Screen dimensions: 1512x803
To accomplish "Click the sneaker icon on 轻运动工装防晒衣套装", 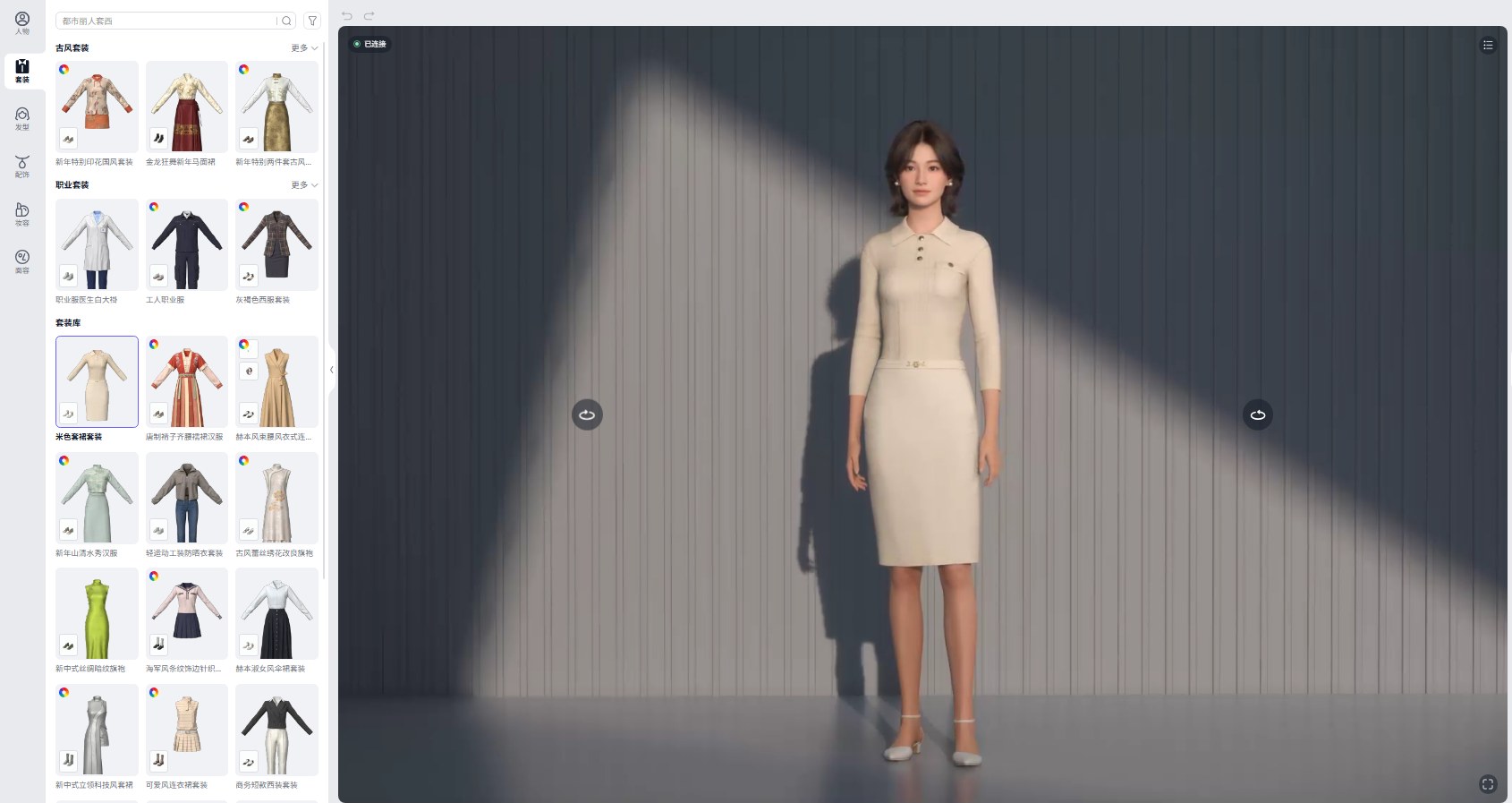I will coord(158,530).
